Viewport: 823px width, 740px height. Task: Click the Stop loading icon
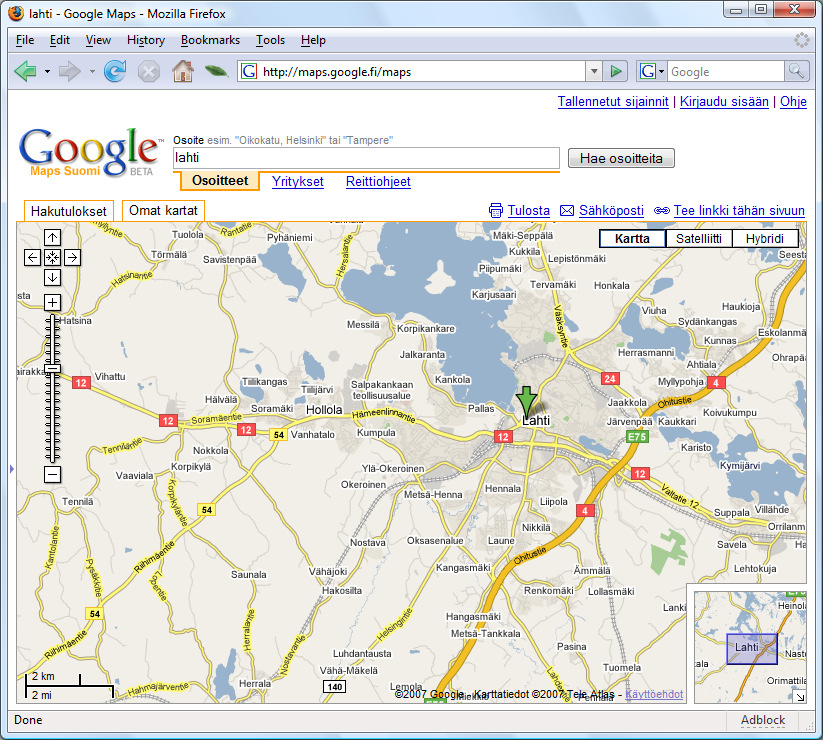click(x=149, y=71)
